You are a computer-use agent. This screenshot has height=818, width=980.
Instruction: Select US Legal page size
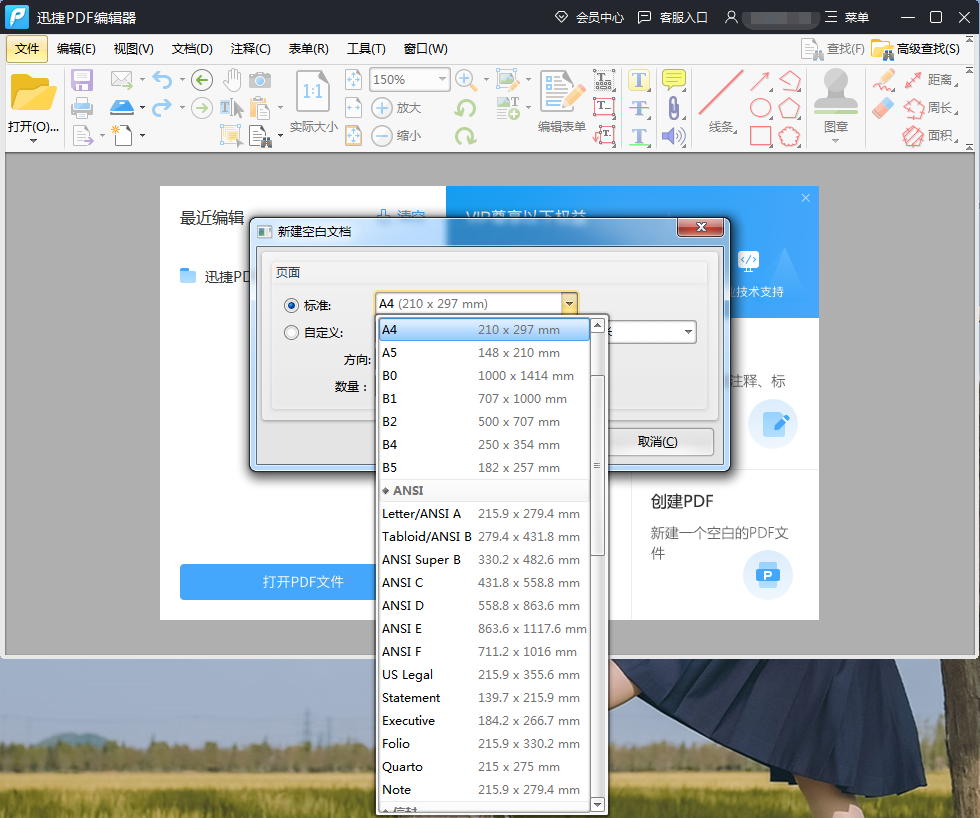(484, 675)
